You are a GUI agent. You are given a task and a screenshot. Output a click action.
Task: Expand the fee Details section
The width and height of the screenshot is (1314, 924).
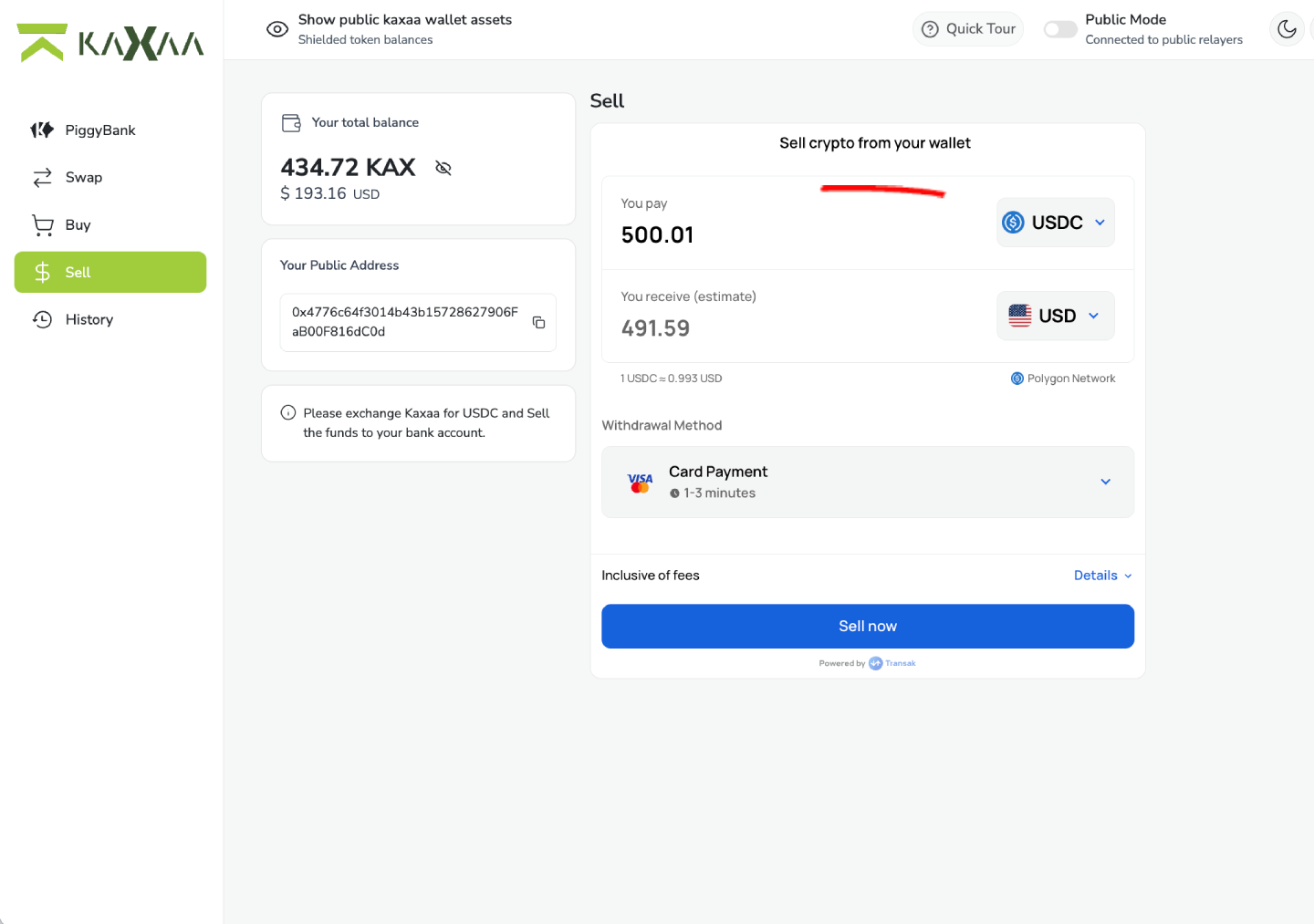point(1102,576)
